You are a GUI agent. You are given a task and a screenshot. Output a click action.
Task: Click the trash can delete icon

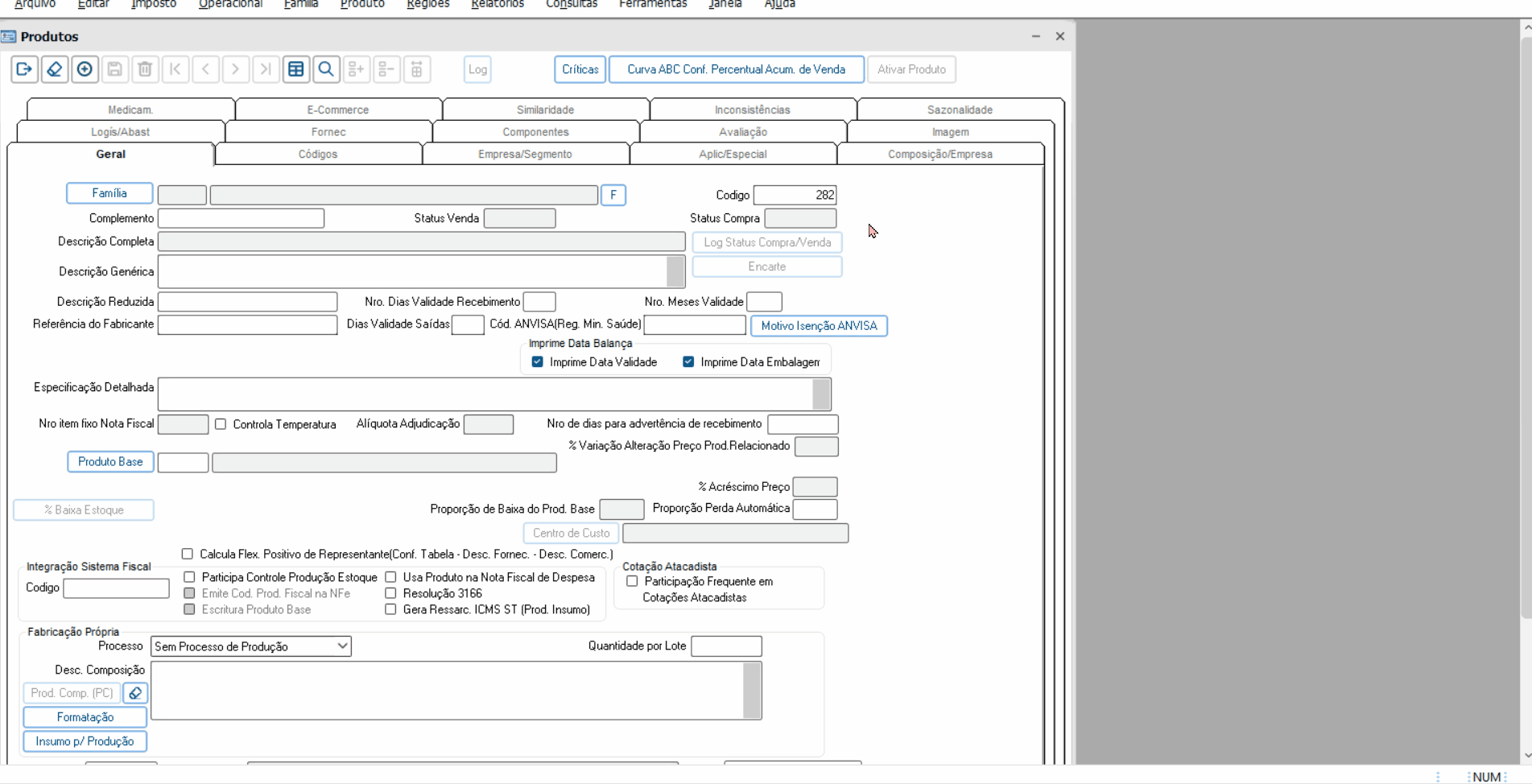click(x=145, y=69)
